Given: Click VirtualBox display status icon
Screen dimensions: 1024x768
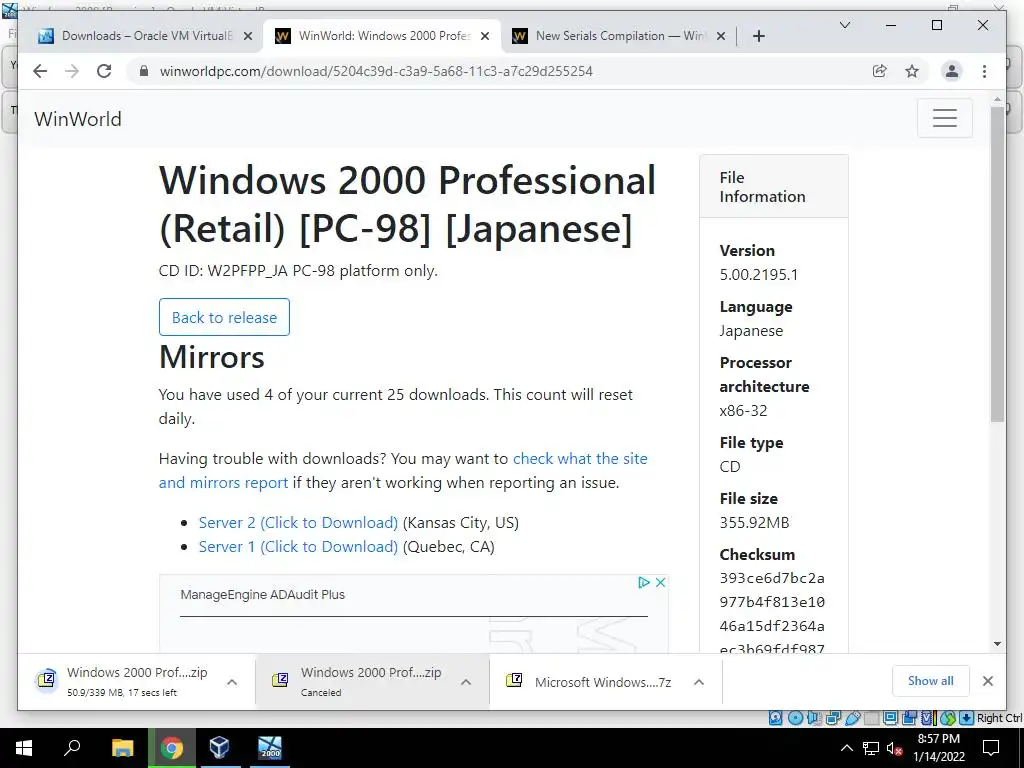Looking at the screenshot, I should point(890,718).
